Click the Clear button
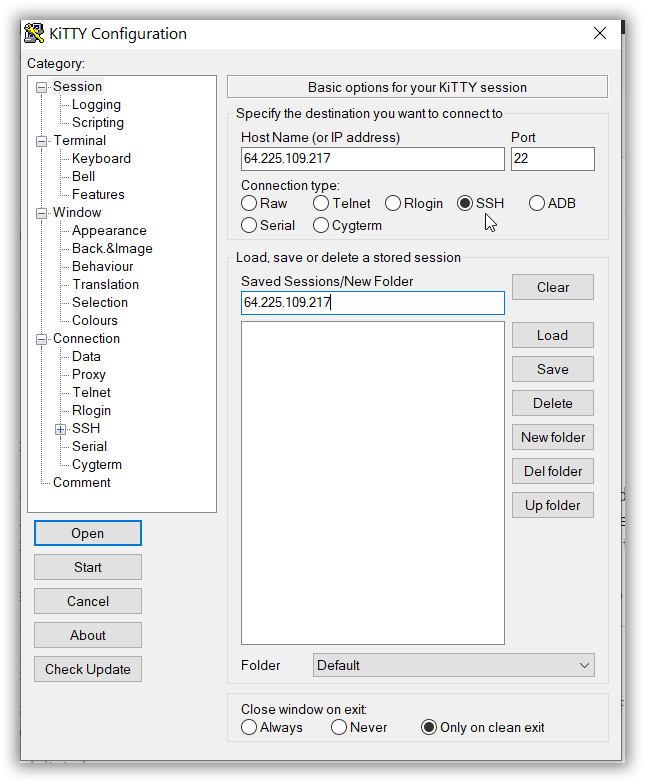Viewport: 645px width, 783px height. (x=553, y=287)
